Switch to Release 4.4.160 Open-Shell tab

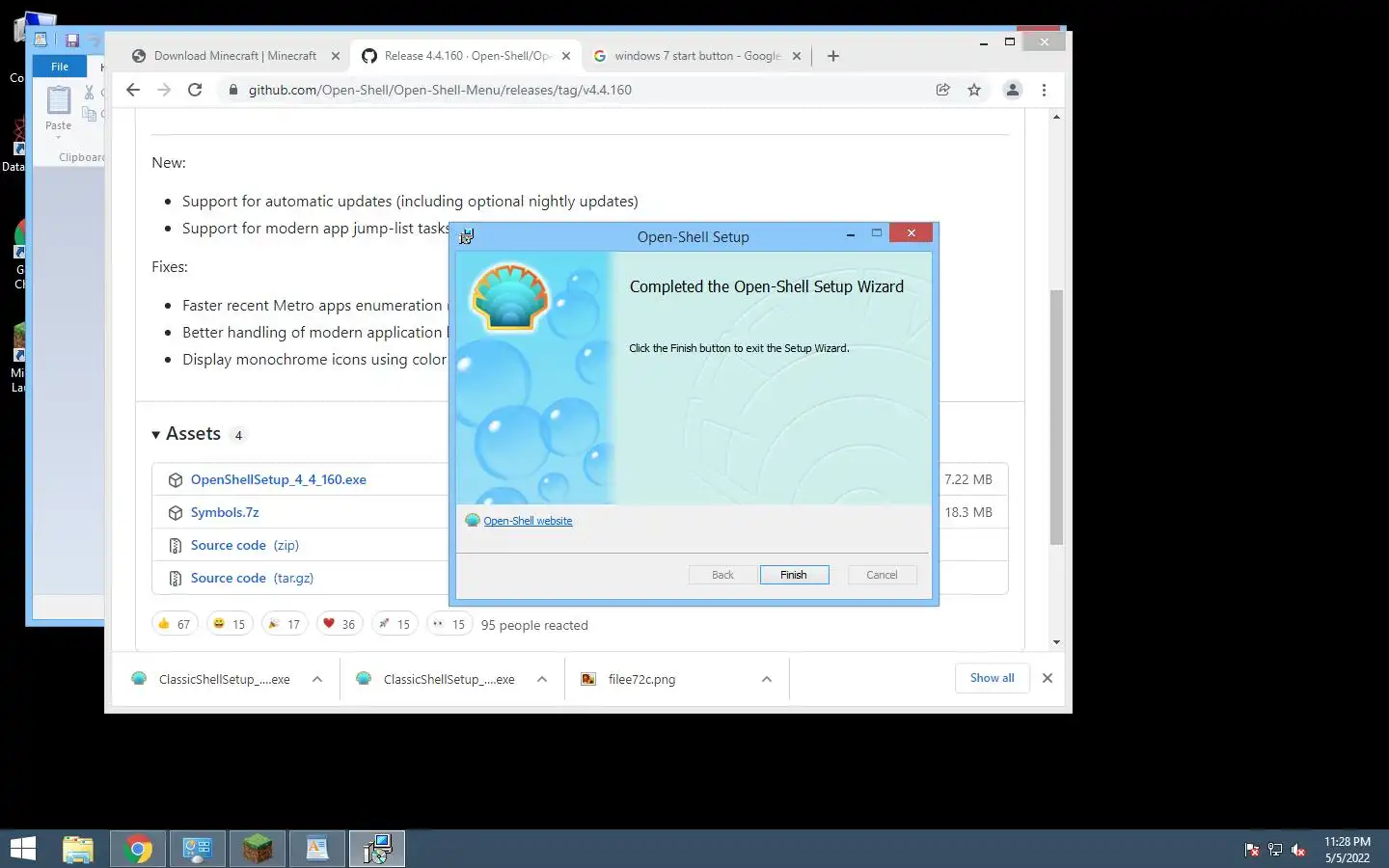[x=467, y=56]
